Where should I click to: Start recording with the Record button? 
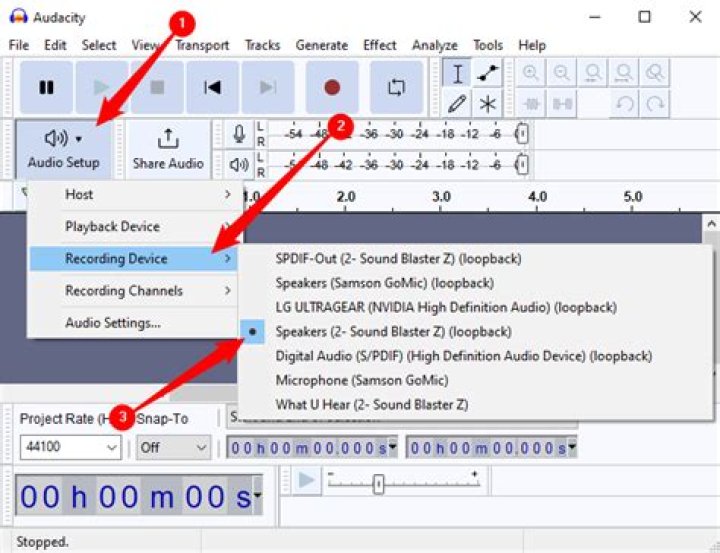(x=332, y=87)
